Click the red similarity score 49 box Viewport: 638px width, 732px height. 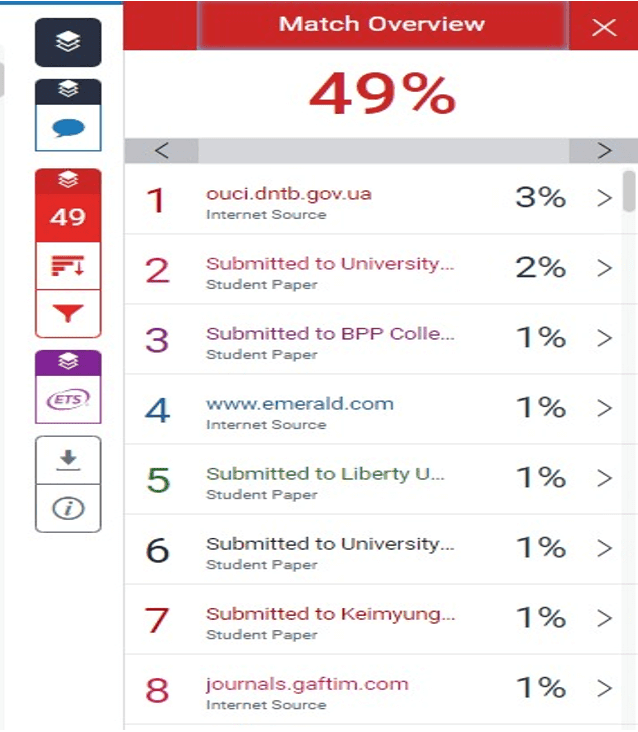point(68,215)
